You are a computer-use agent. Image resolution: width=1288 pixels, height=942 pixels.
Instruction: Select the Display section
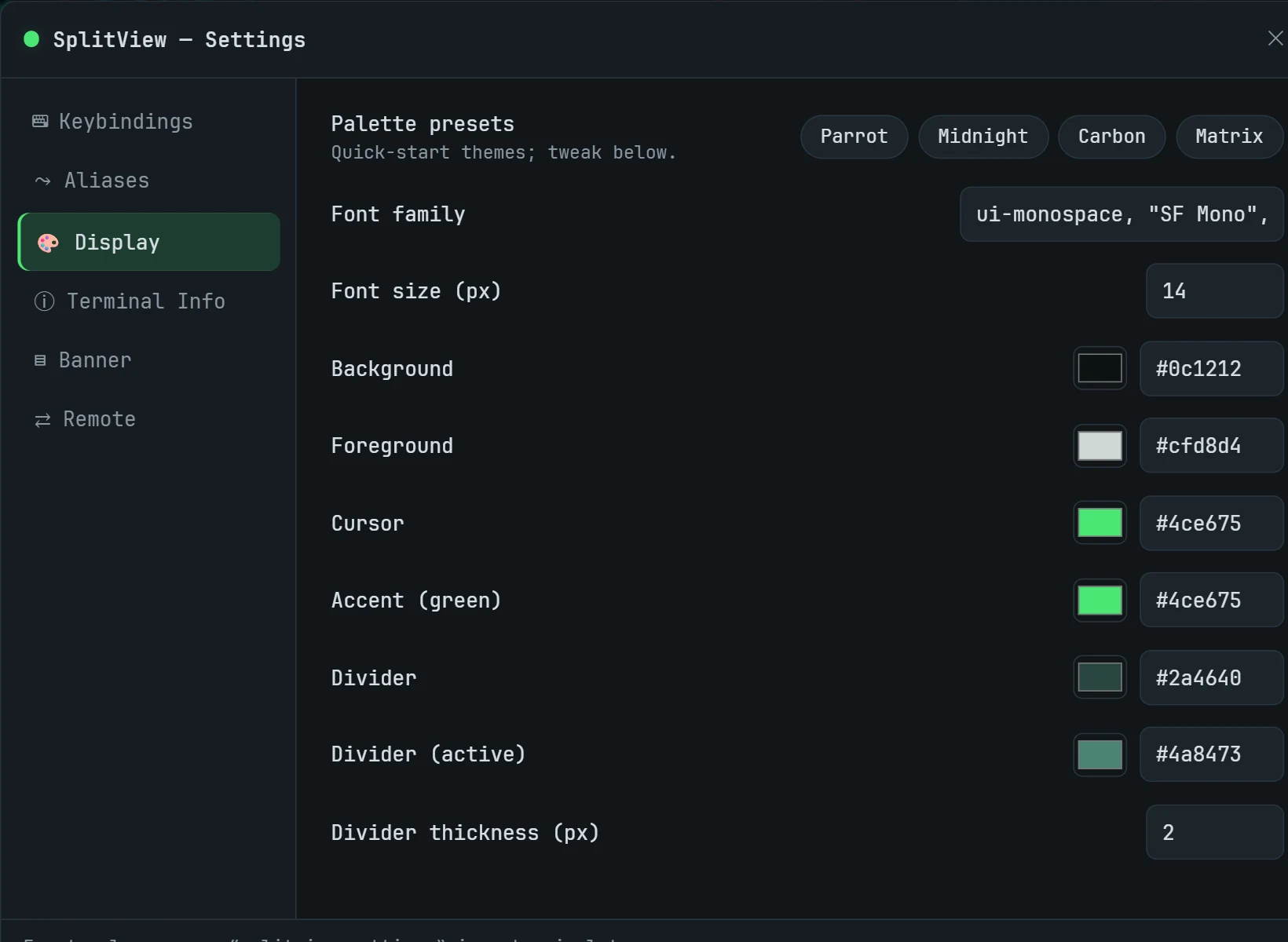[149, 242]
